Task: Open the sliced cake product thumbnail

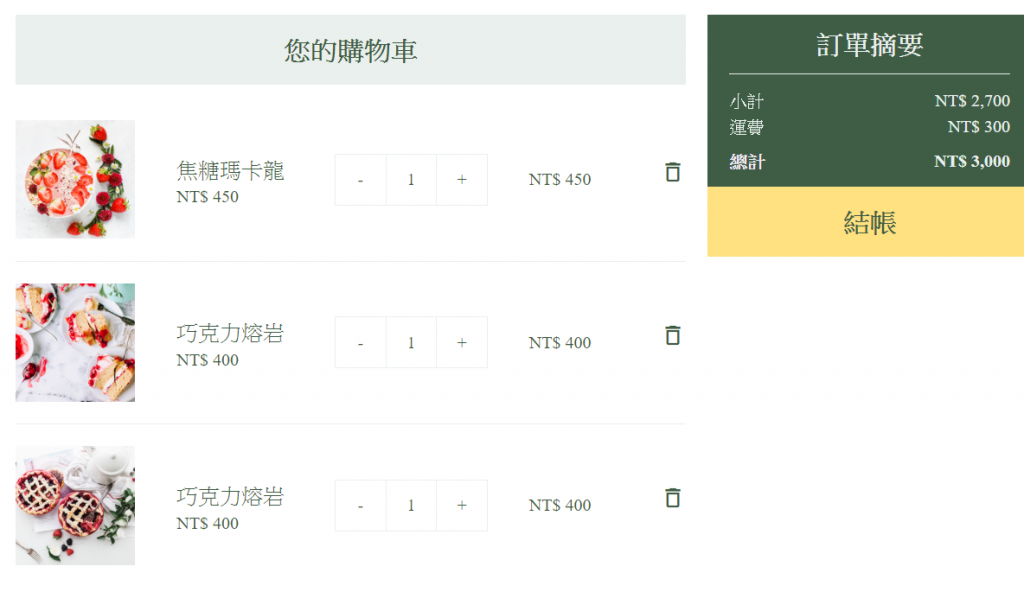Action: tap(75, 342)
